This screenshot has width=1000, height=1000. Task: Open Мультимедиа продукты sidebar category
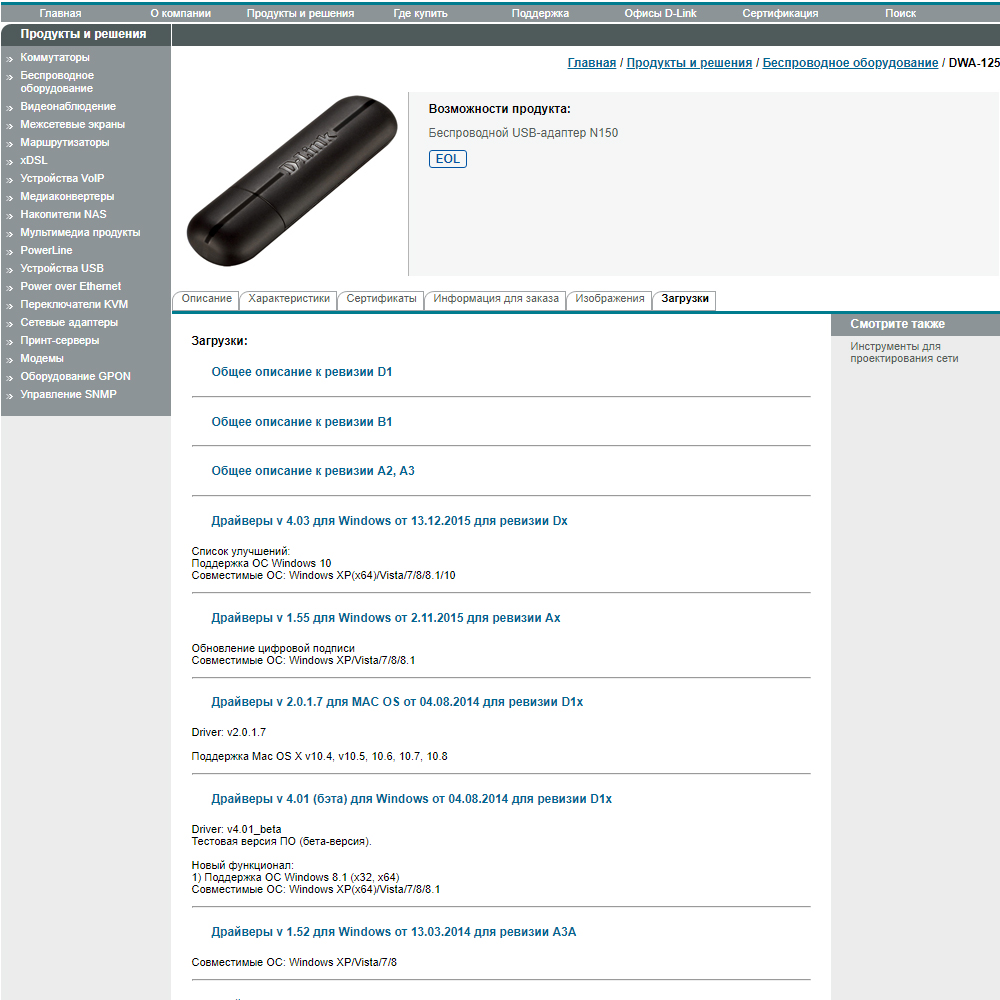80,232
